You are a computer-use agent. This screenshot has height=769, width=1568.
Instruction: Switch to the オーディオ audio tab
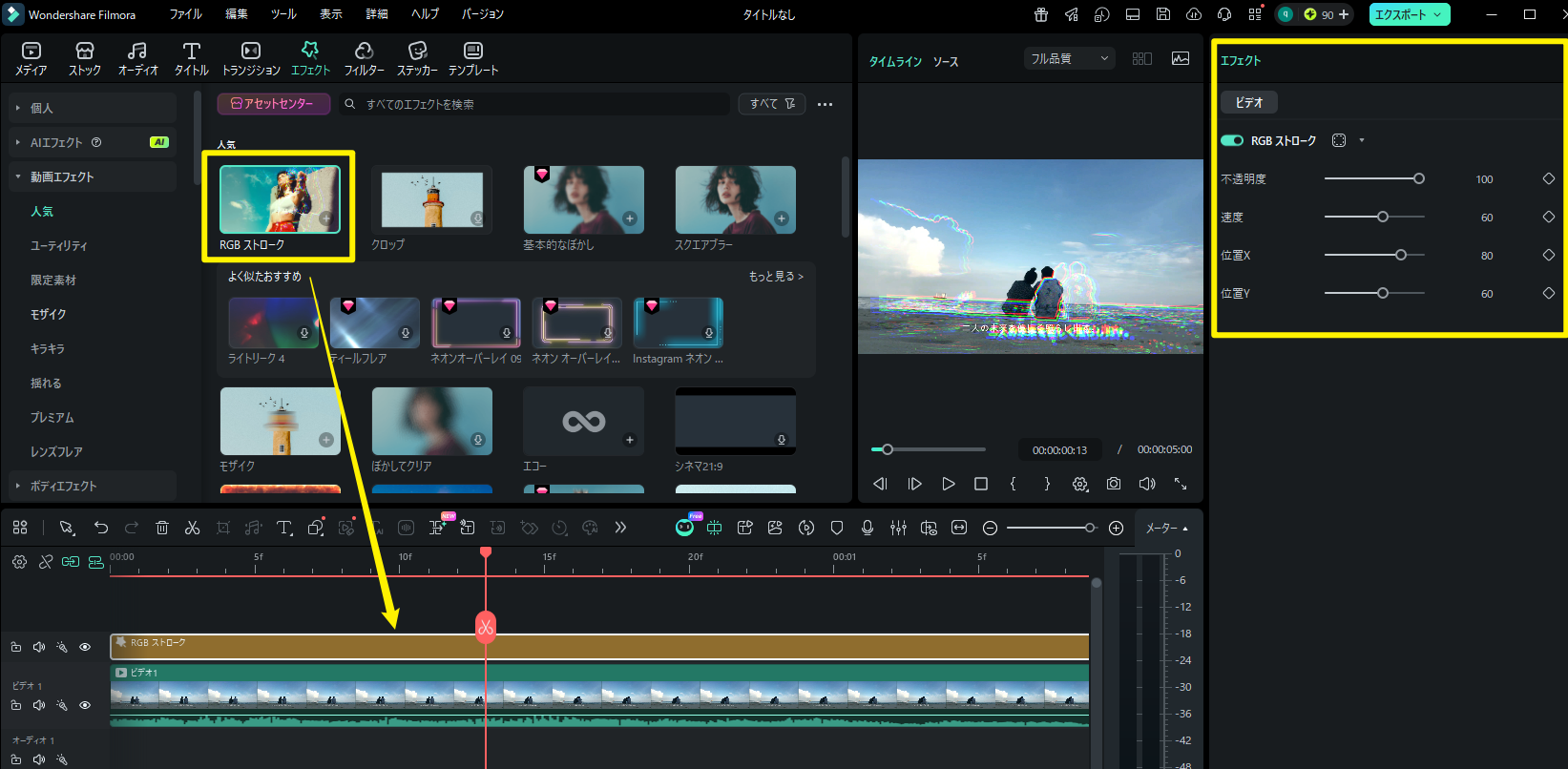(137, 58)
